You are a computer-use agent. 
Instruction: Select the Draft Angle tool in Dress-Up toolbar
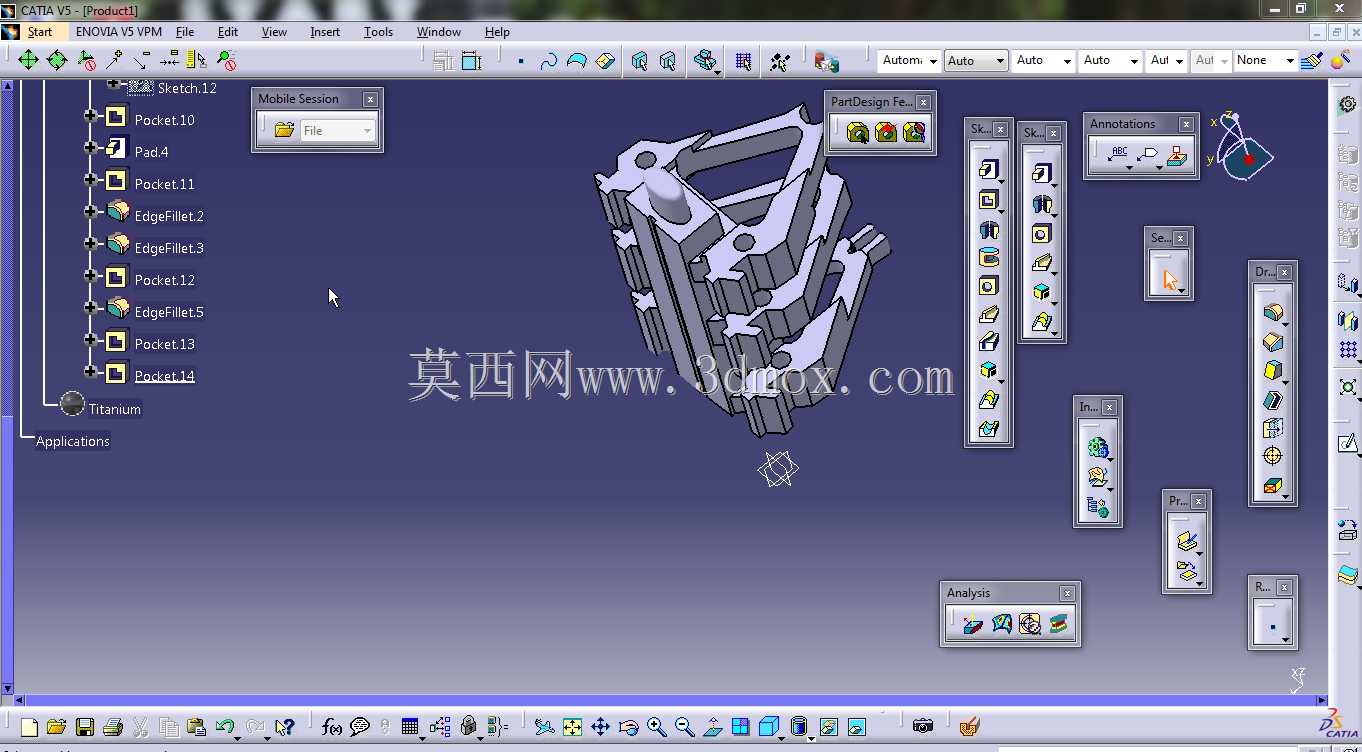click(1272, 371)
